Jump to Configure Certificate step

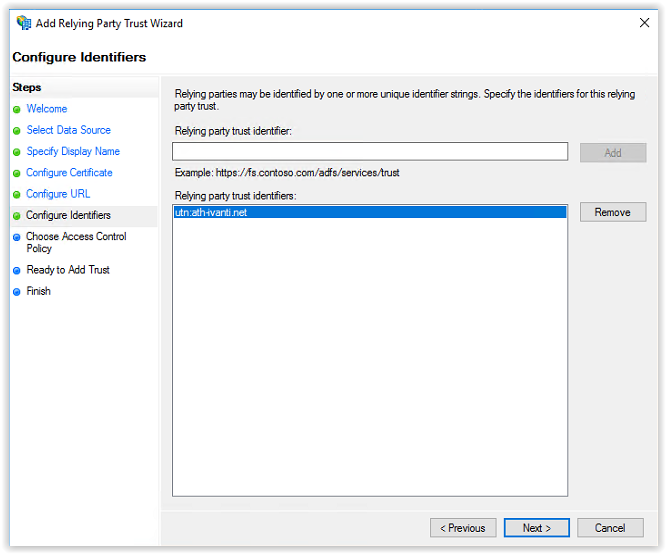[x=69, y=172]
